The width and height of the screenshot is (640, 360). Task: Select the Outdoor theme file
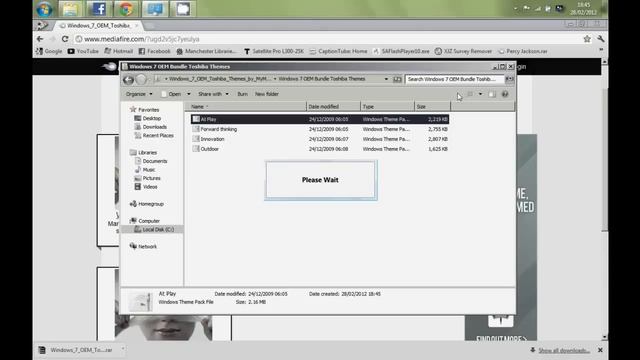[x=320, y=149]
